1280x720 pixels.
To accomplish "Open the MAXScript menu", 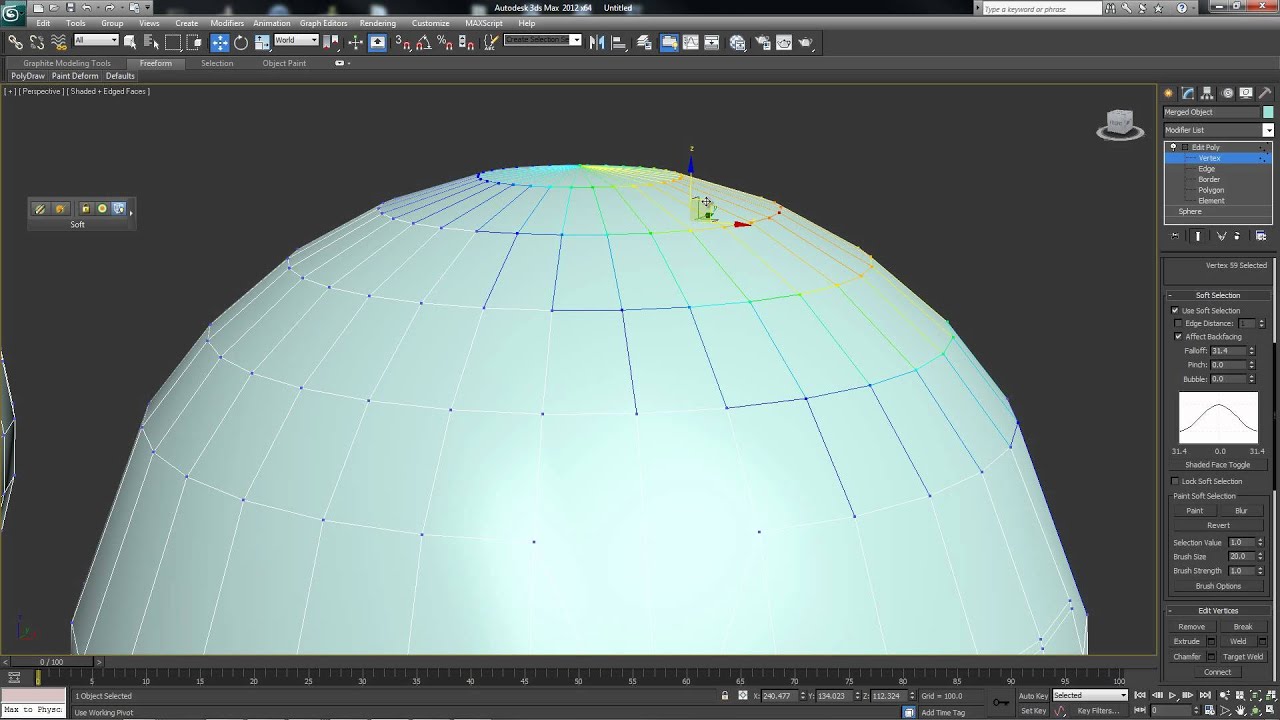I will click(x=484, y=23).
